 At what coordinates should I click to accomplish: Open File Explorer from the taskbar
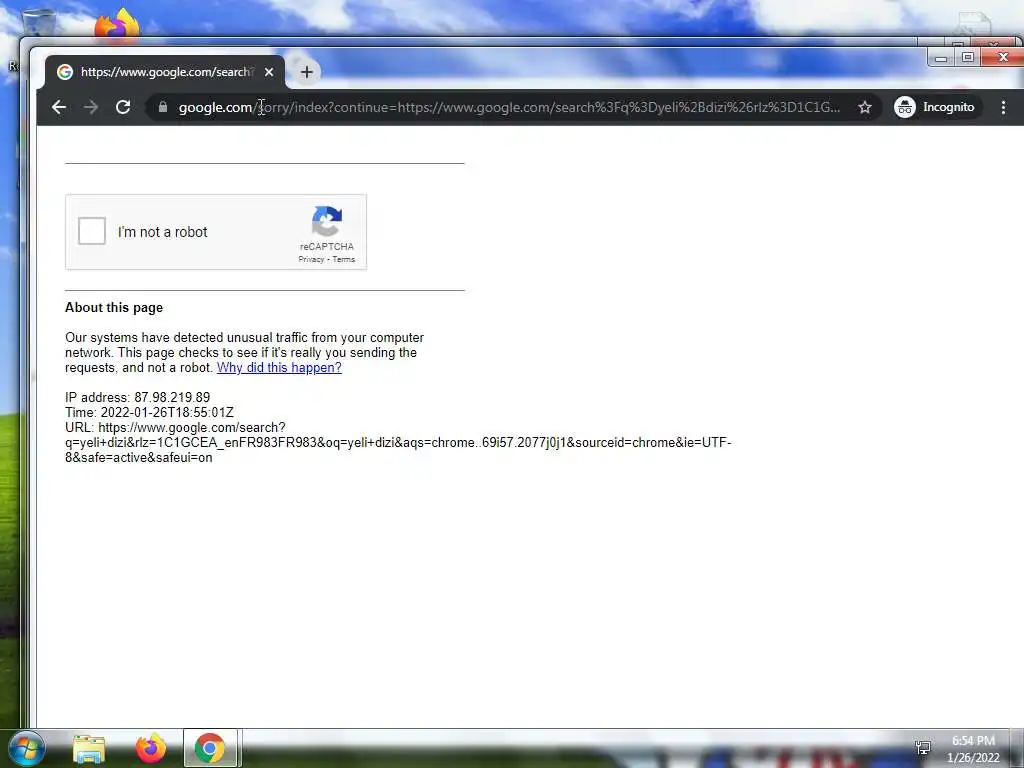click(89, 749)
